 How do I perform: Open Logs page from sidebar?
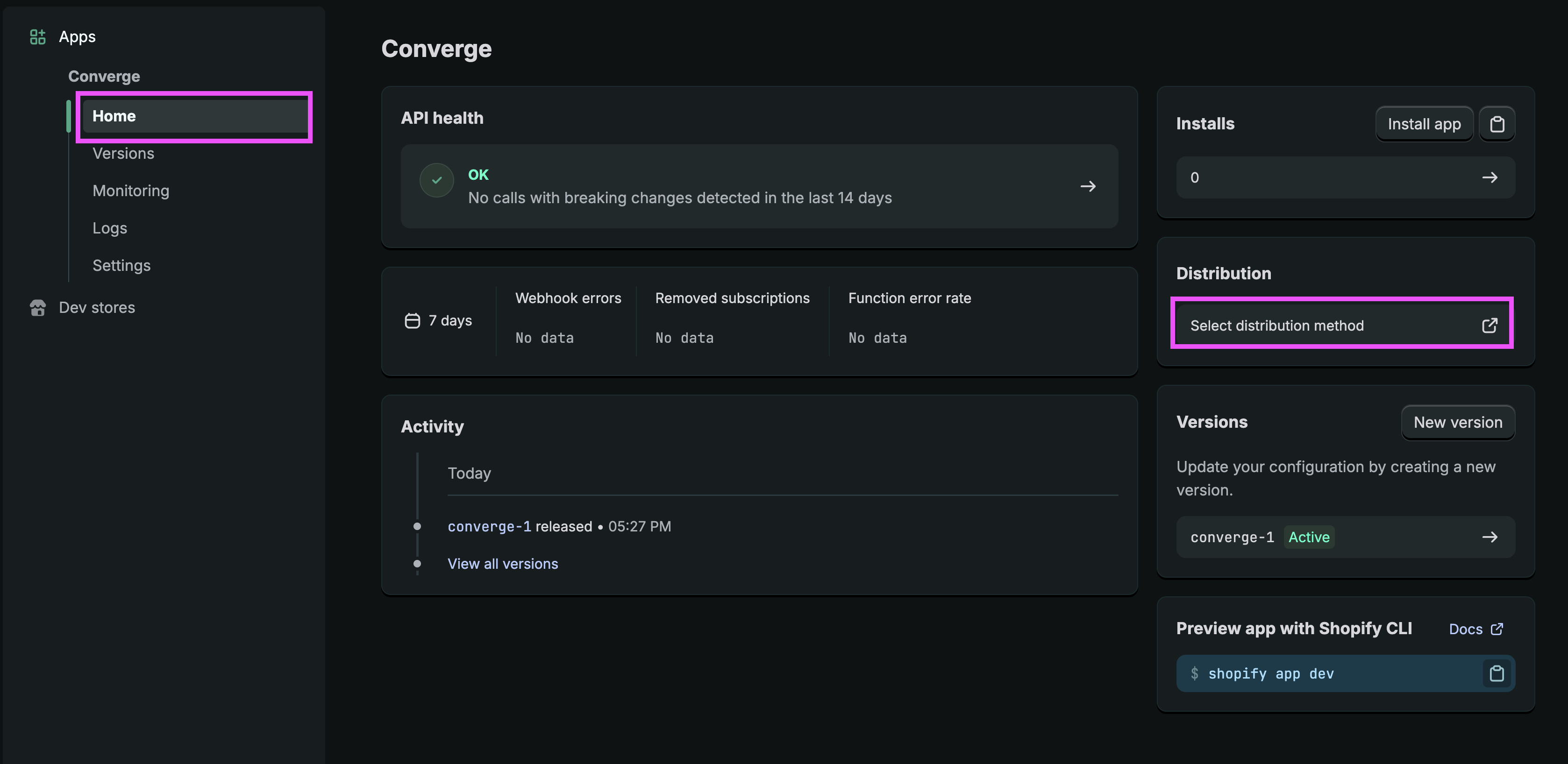tap(110, 228)
